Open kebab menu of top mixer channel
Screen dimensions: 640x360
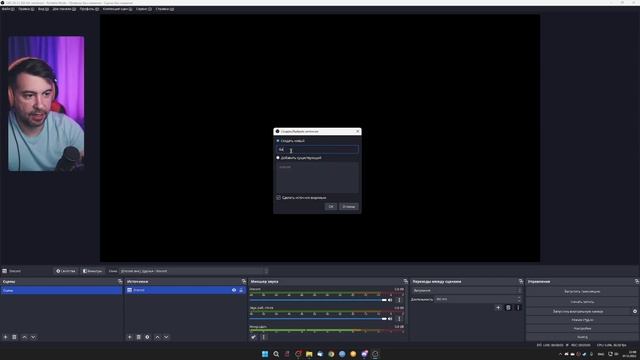coord(399,300)
